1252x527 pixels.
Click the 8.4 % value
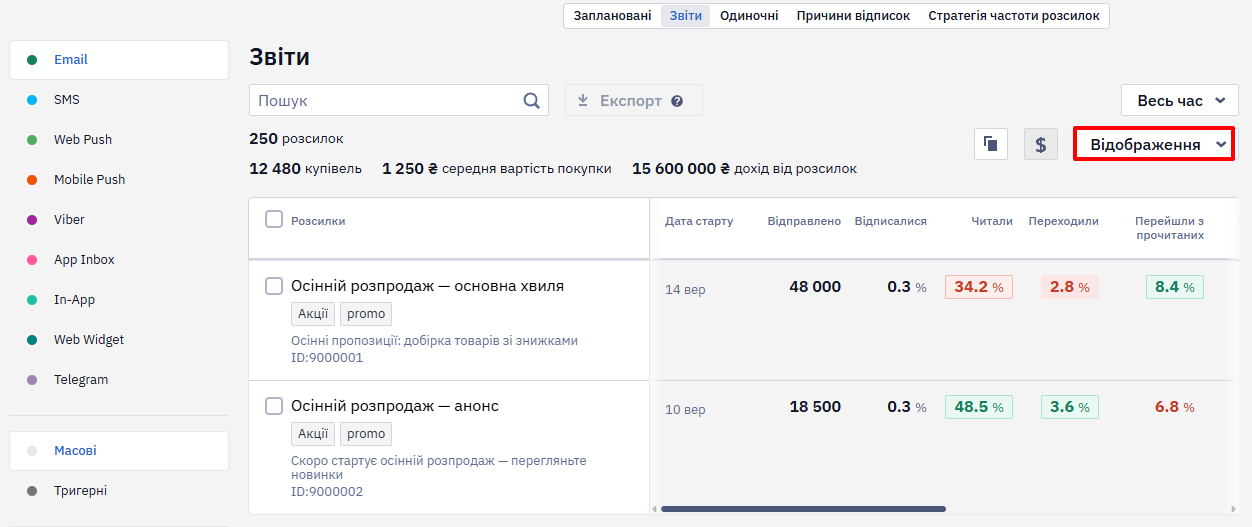[1175, 287]
